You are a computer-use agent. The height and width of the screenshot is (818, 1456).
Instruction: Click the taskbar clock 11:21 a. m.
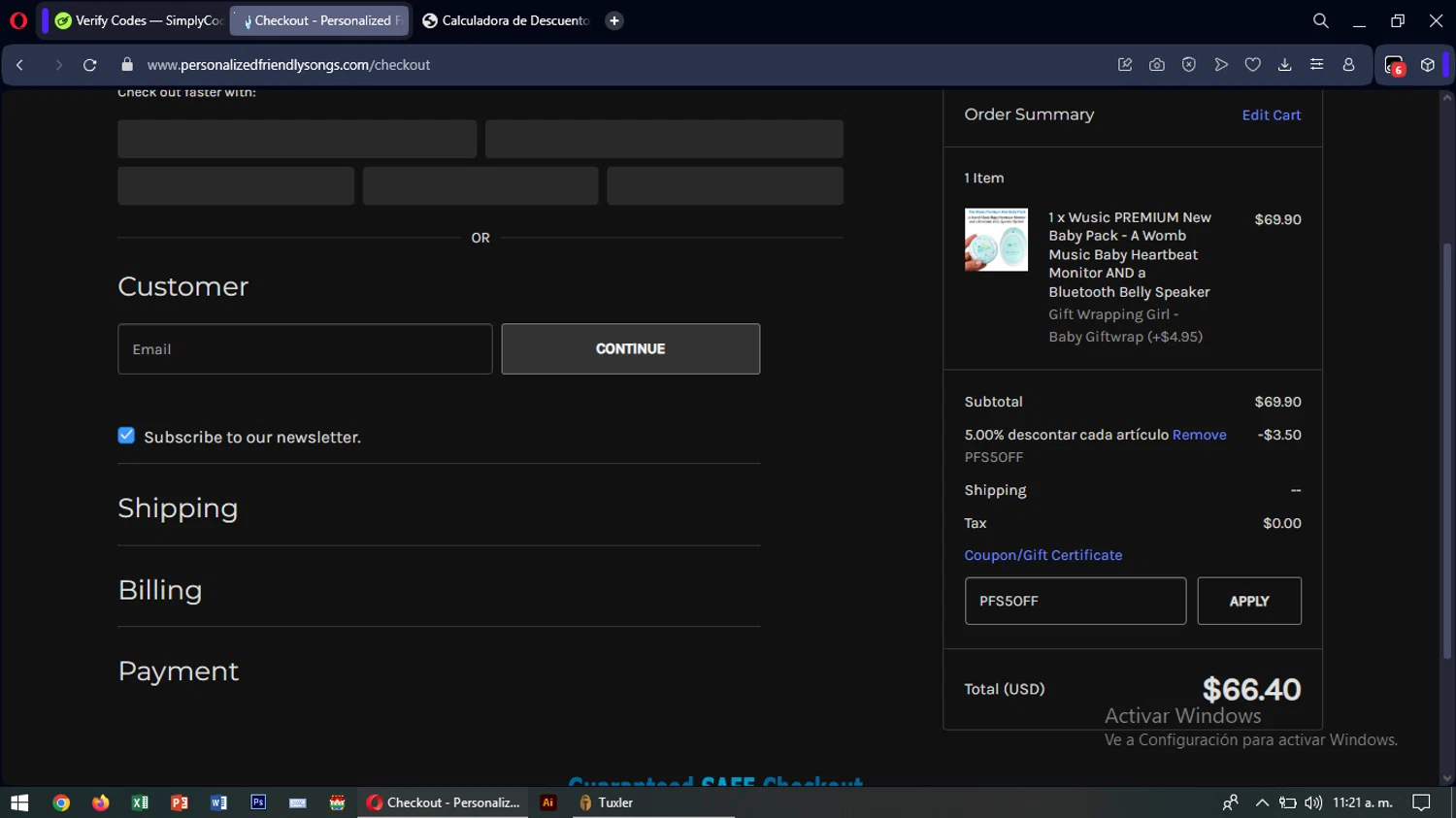pyautogui.click(x=1363, y=802)
